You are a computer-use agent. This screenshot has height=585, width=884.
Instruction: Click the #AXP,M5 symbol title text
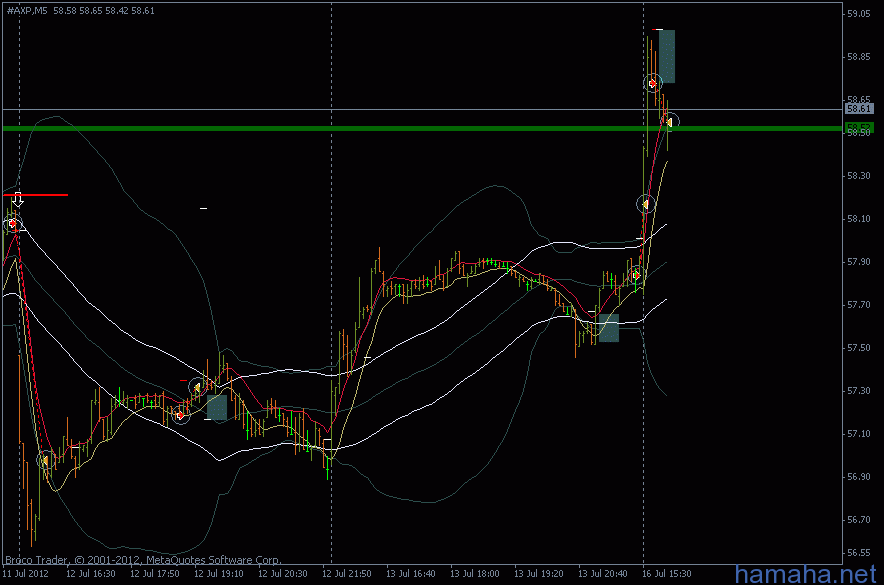(27, 9)
